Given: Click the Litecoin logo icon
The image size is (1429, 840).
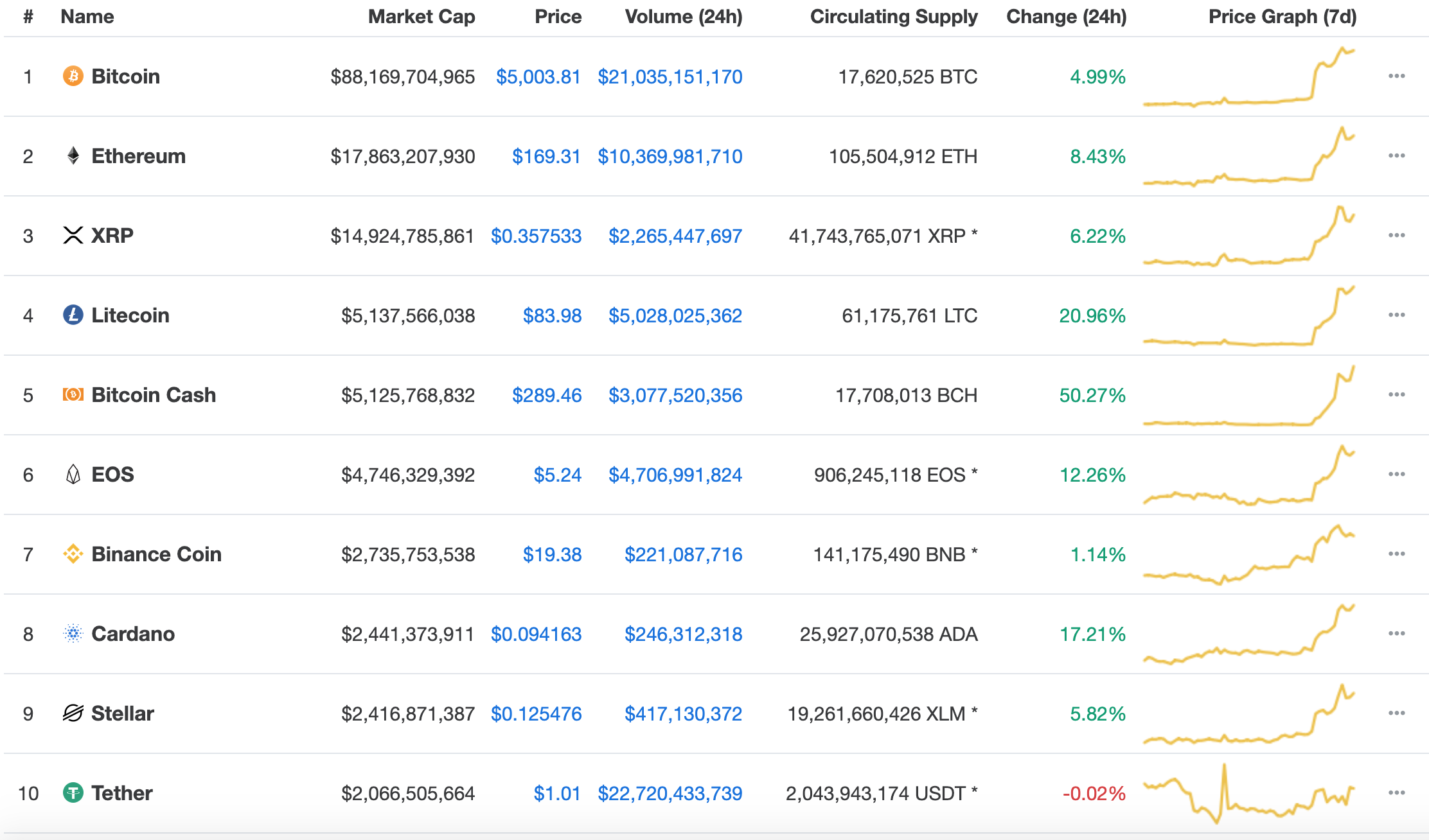Looking at the screenshot, I should tap(73, 315).
